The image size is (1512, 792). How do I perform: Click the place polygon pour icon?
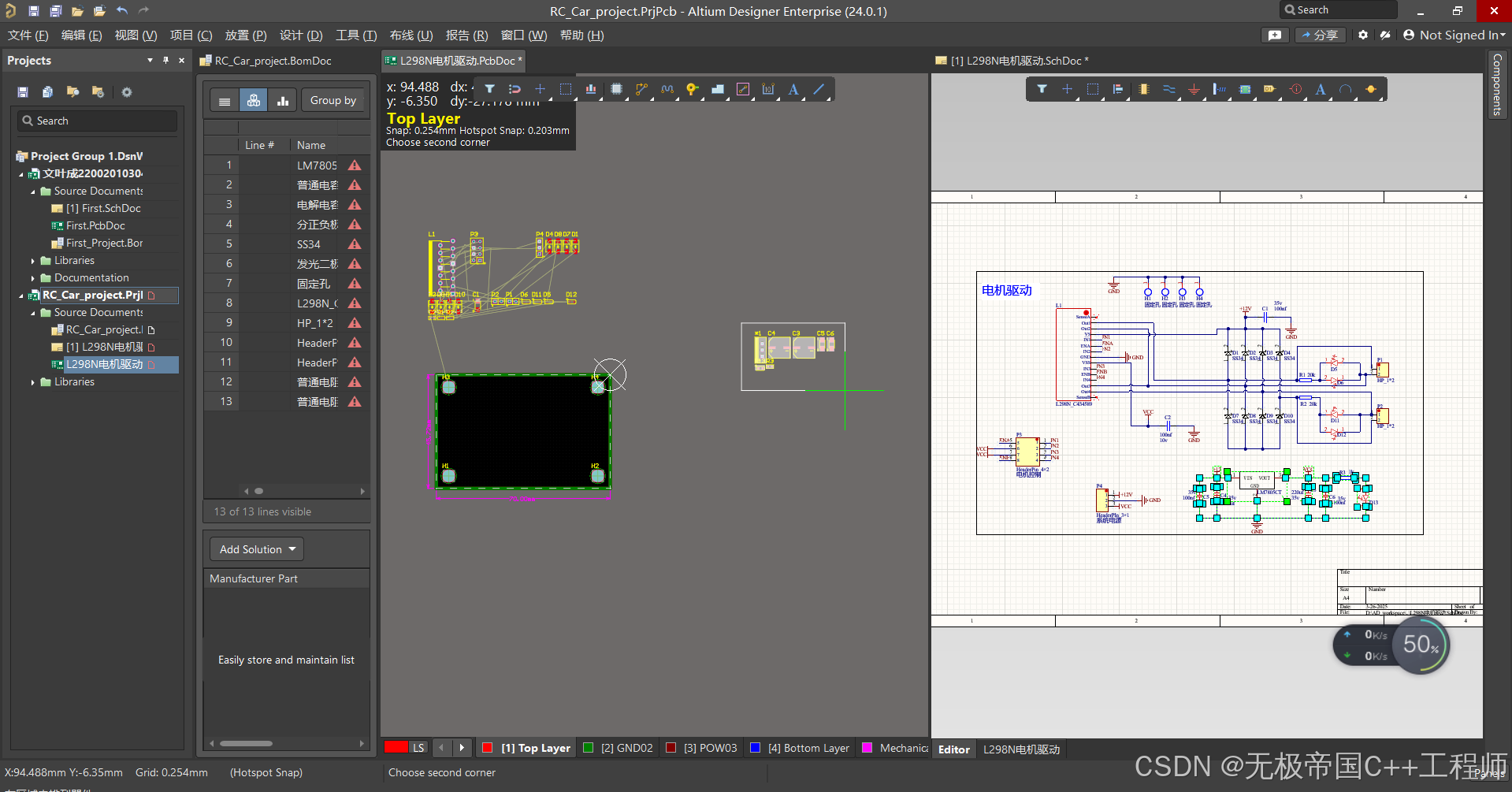coord(717,89)
